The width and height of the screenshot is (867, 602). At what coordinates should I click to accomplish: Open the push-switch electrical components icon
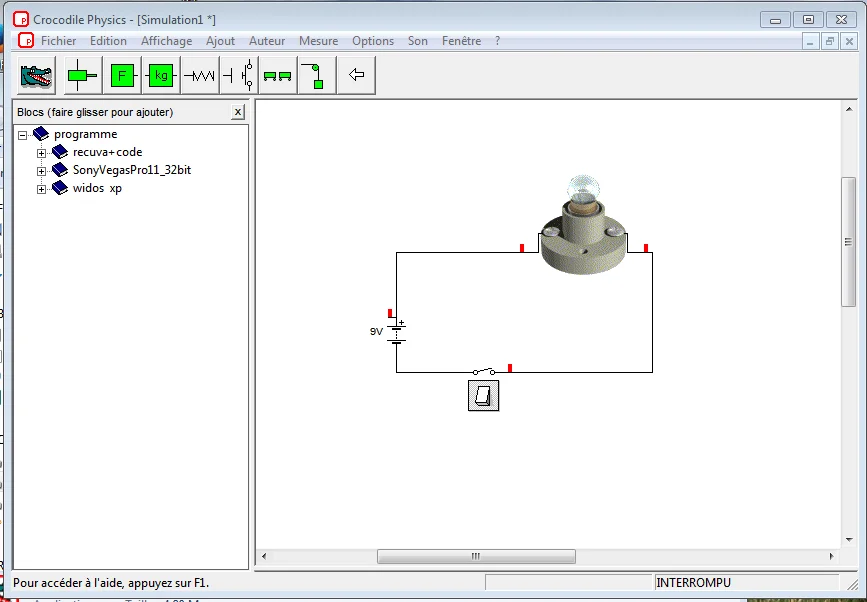pos(239,76)
